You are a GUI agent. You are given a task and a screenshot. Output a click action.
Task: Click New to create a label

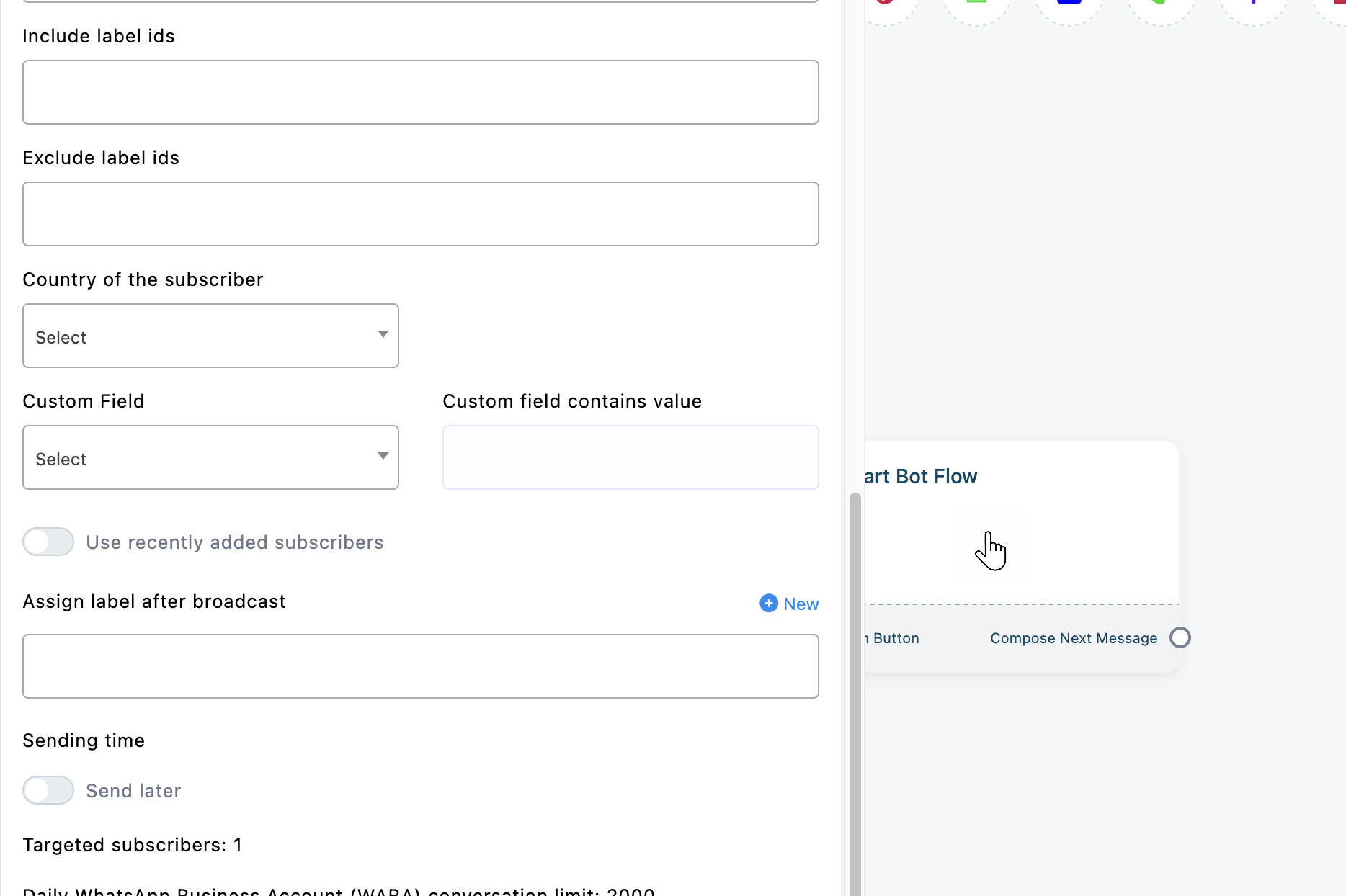pyautogui.click(x=789, y=604)
